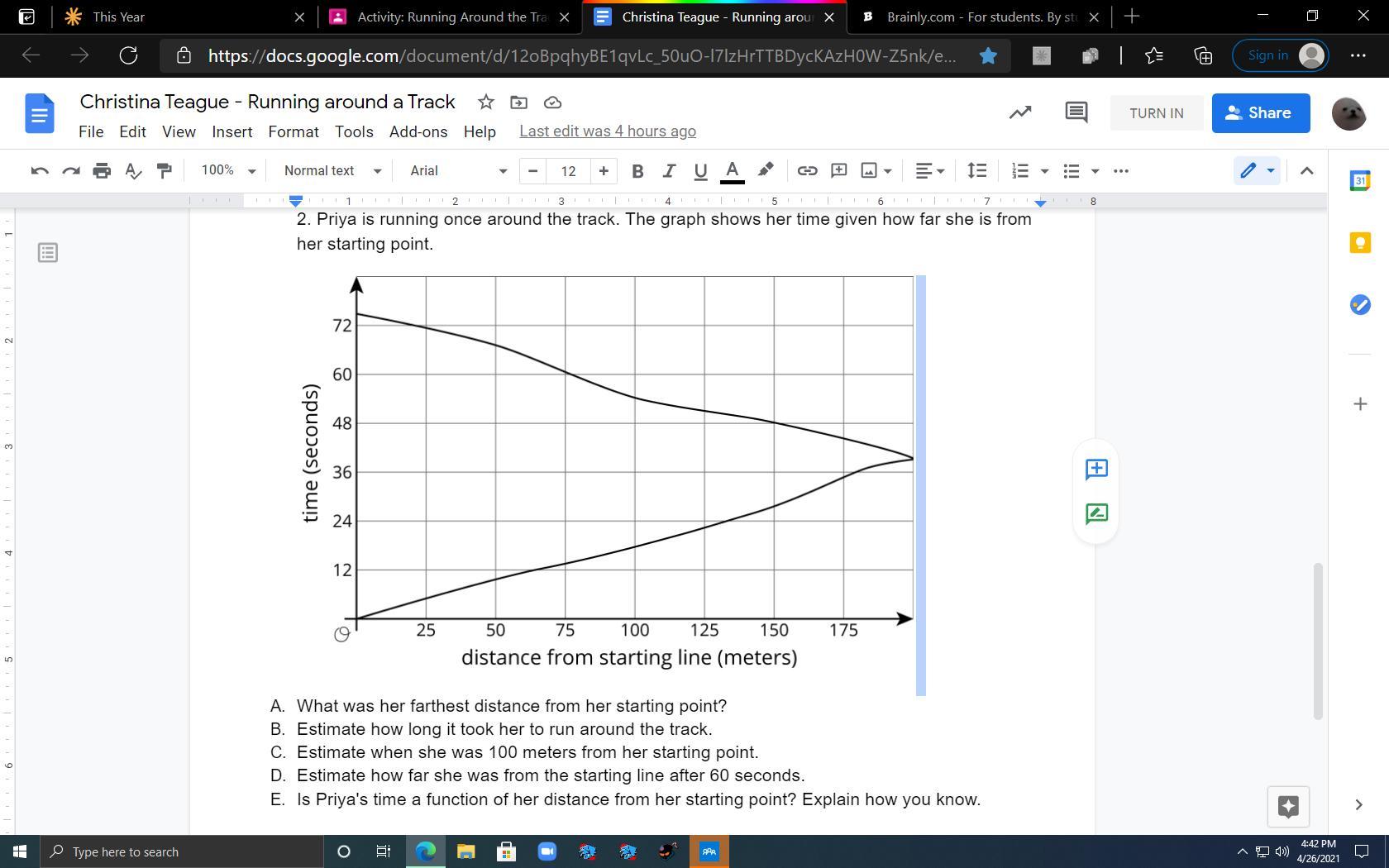This screenshot has width=1389, height=868.
Task: Open the text alignment dropdown
Action: tap(930, 171)
